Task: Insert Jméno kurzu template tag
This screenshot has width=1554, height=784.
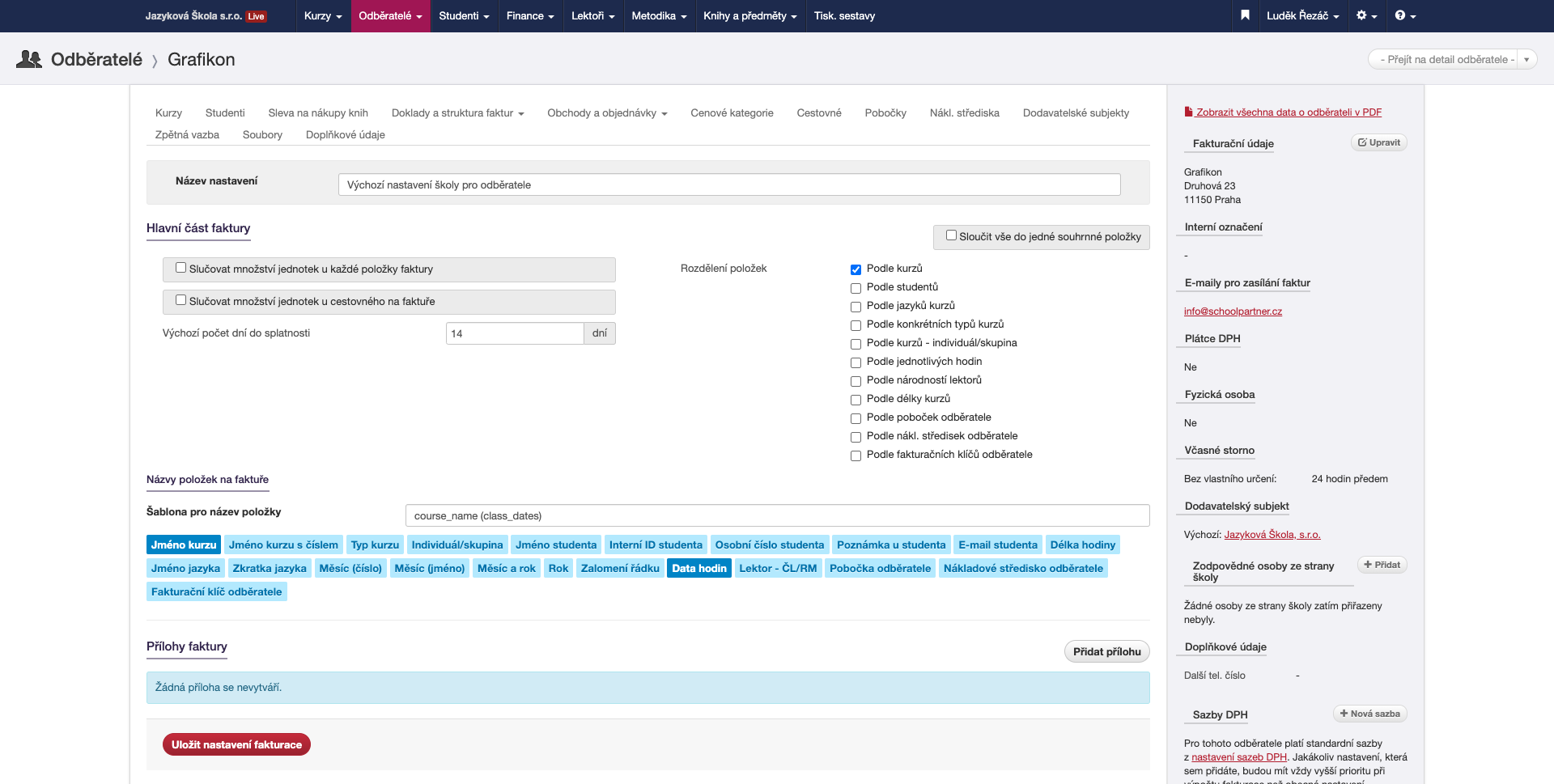Action: [184, 545]
